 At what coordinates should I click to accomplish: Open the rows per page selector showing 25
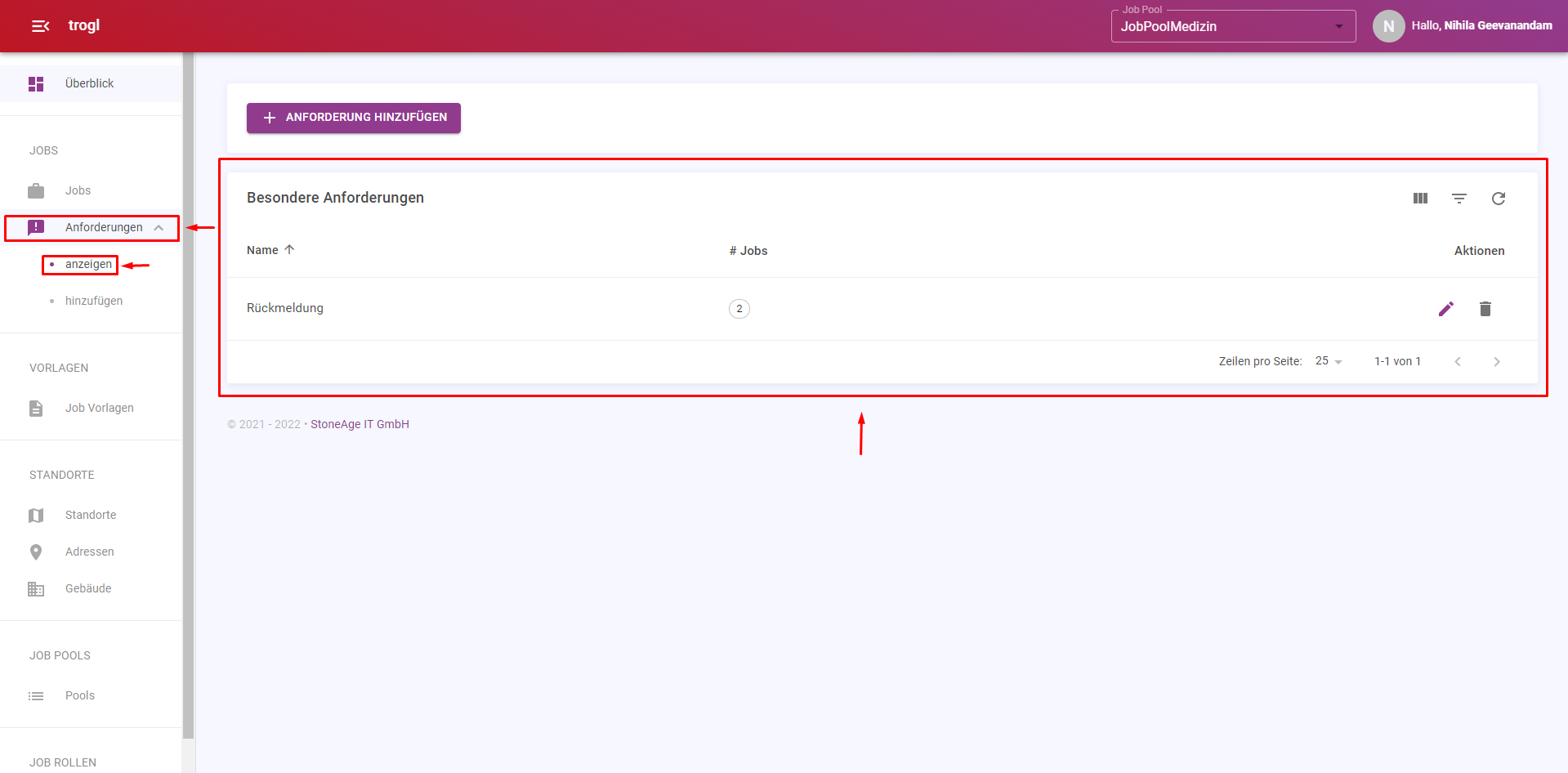click(1329, 361)
